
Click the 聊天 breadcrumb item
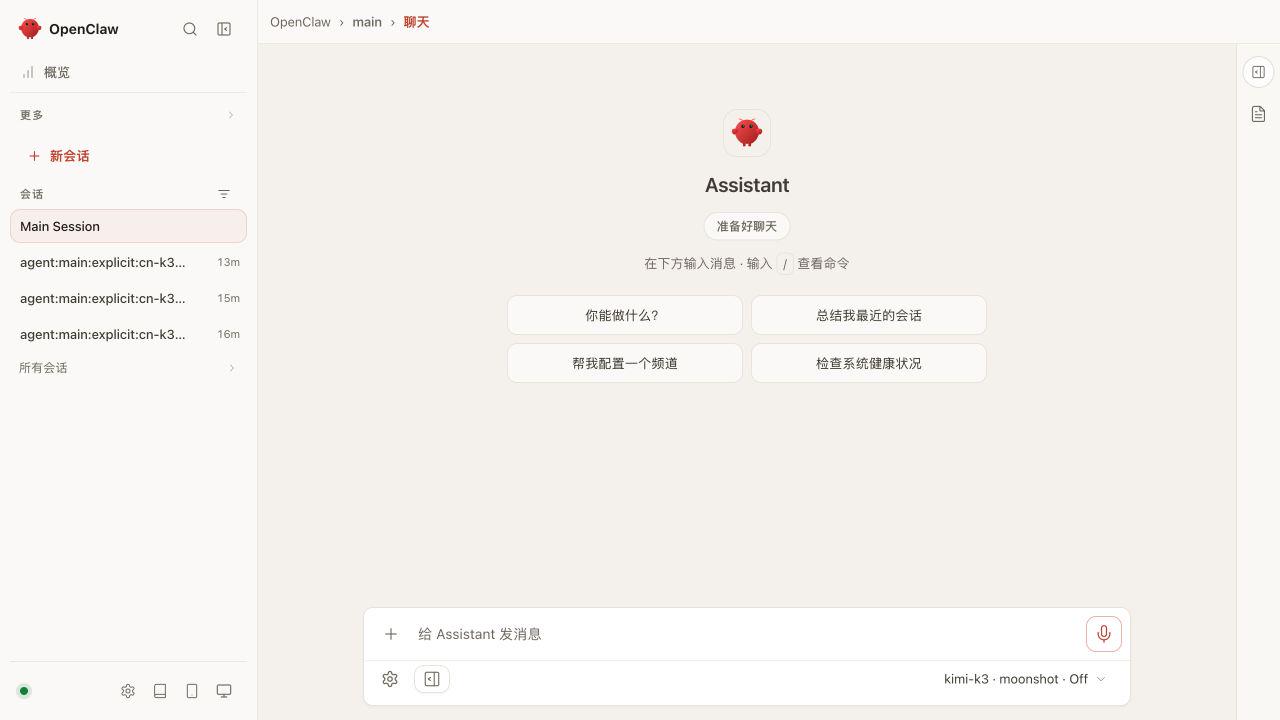click(416, 22)
